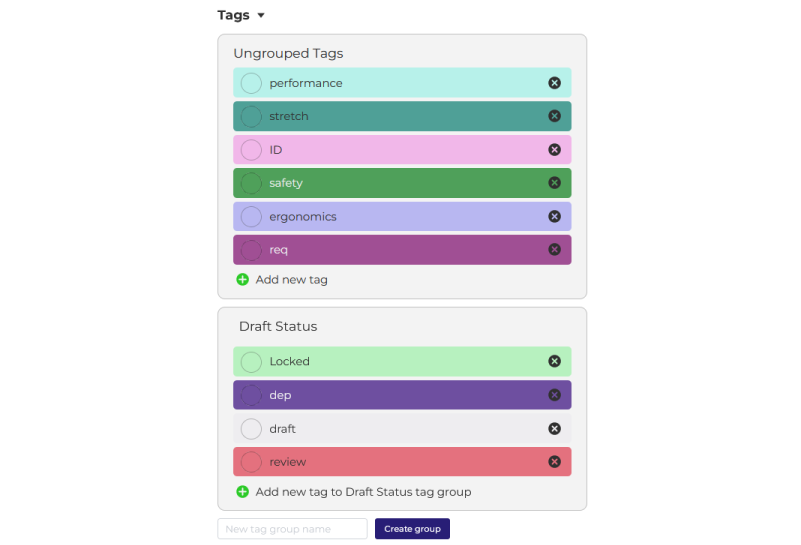801x545 pixels.
Task: Click the Add new tag text link
Action: point(292,280)
